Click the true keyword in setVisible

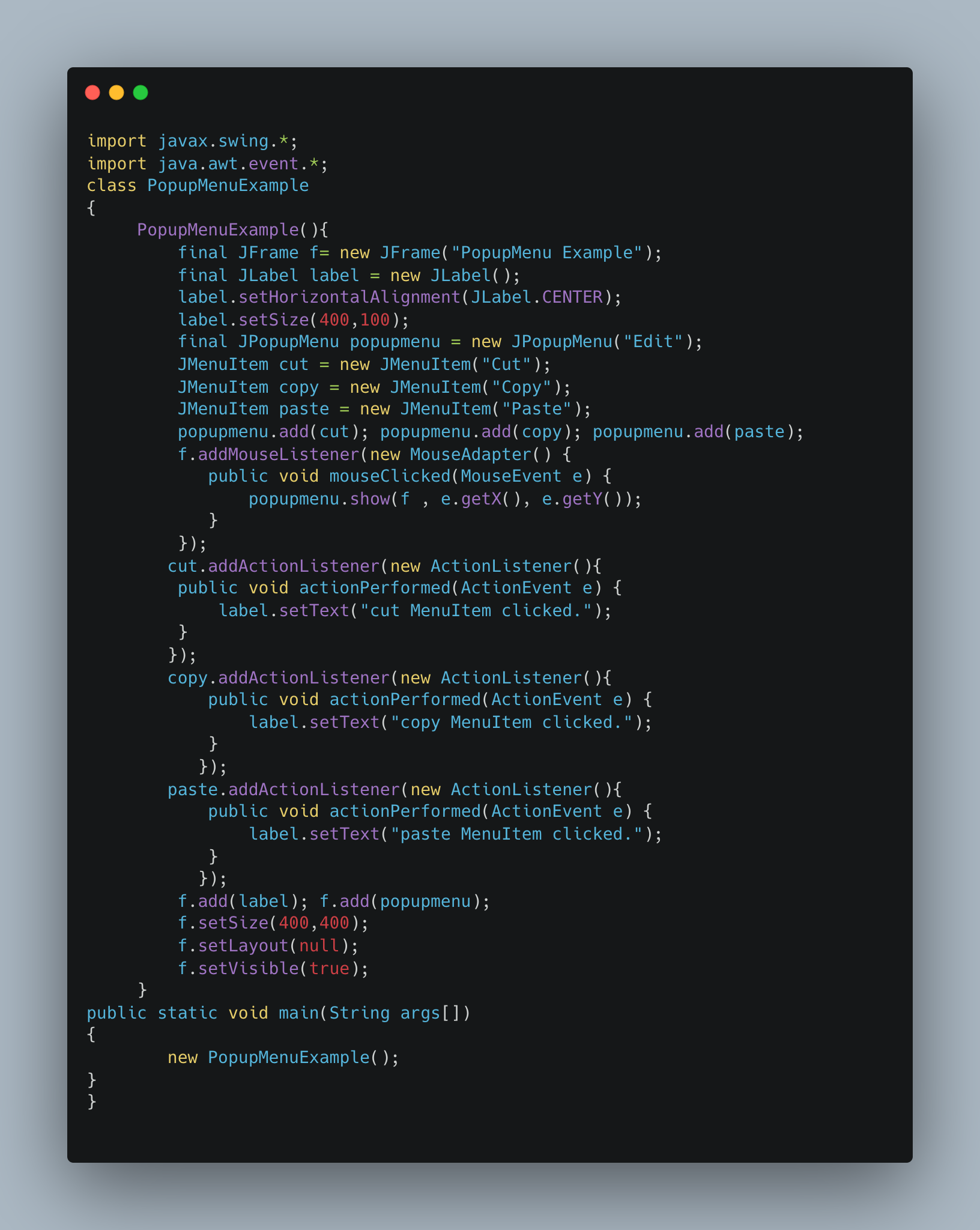[x=329, y=968]
